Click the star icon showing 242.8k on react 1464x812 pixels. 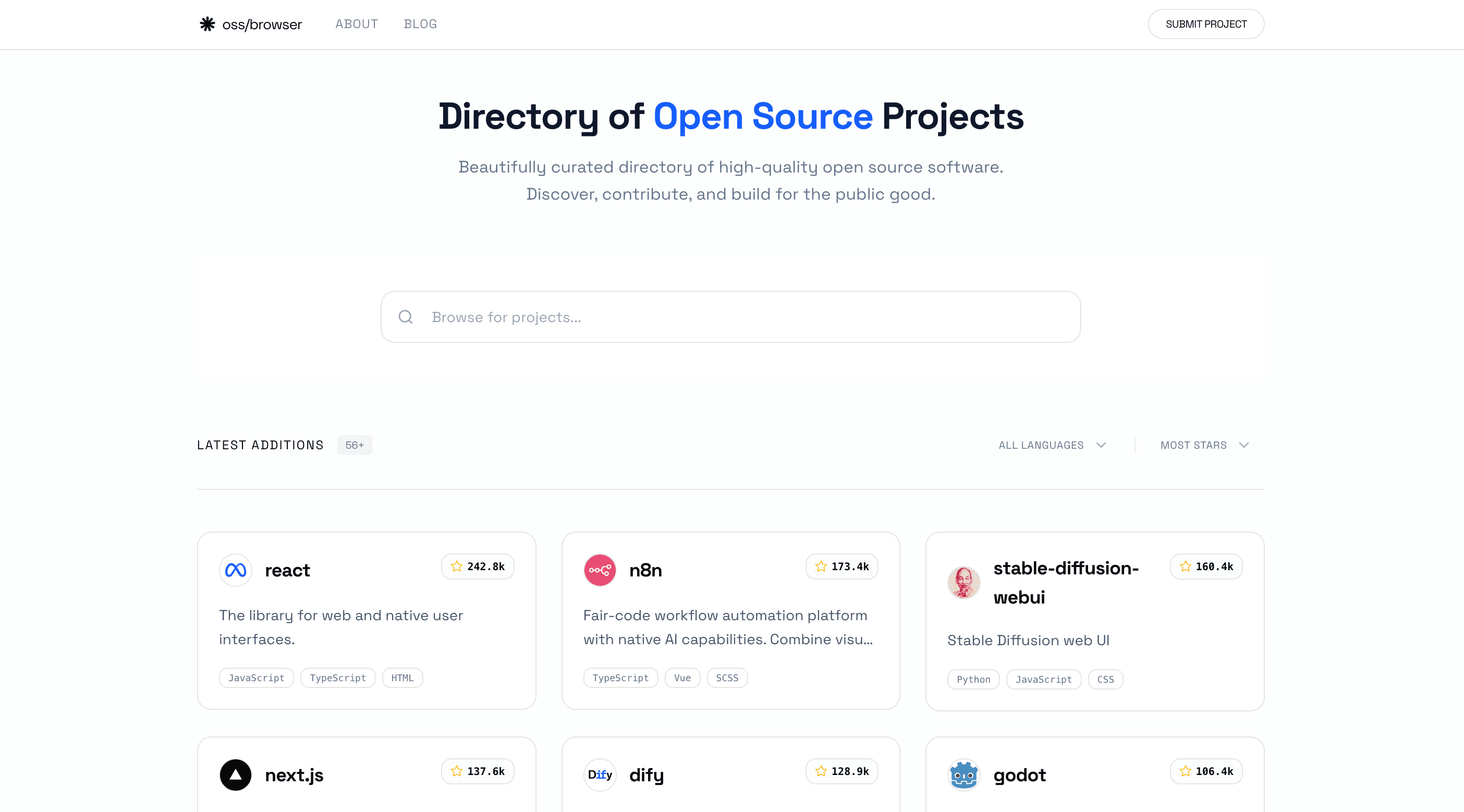pyautogui.click(x=456, y=566)
